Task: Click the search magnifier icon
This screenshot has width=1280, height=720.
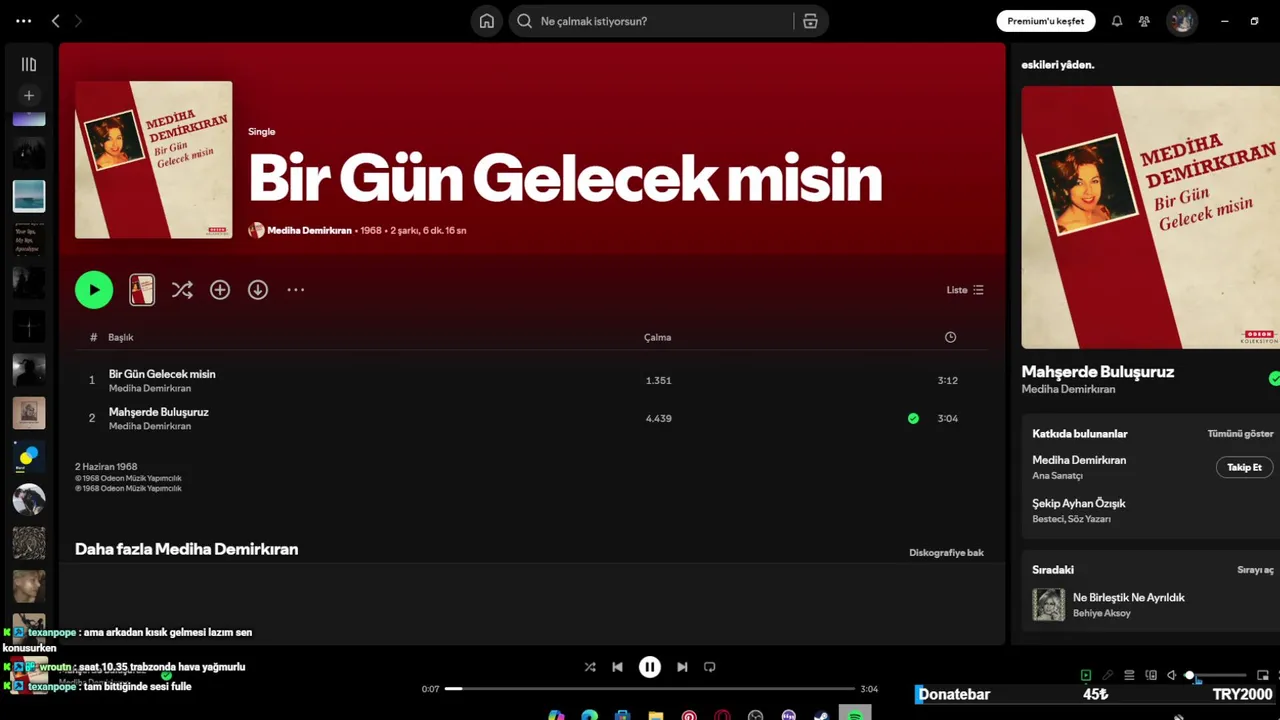Action: 524,21
